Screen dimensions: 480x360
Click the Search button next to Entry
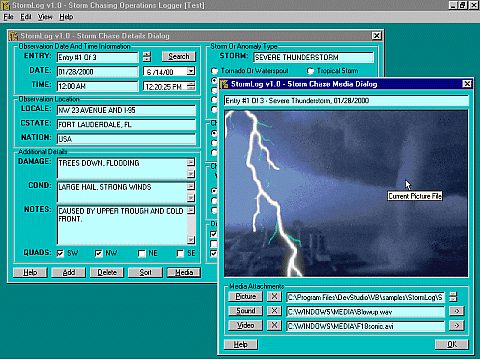click(x=179, y=57)
